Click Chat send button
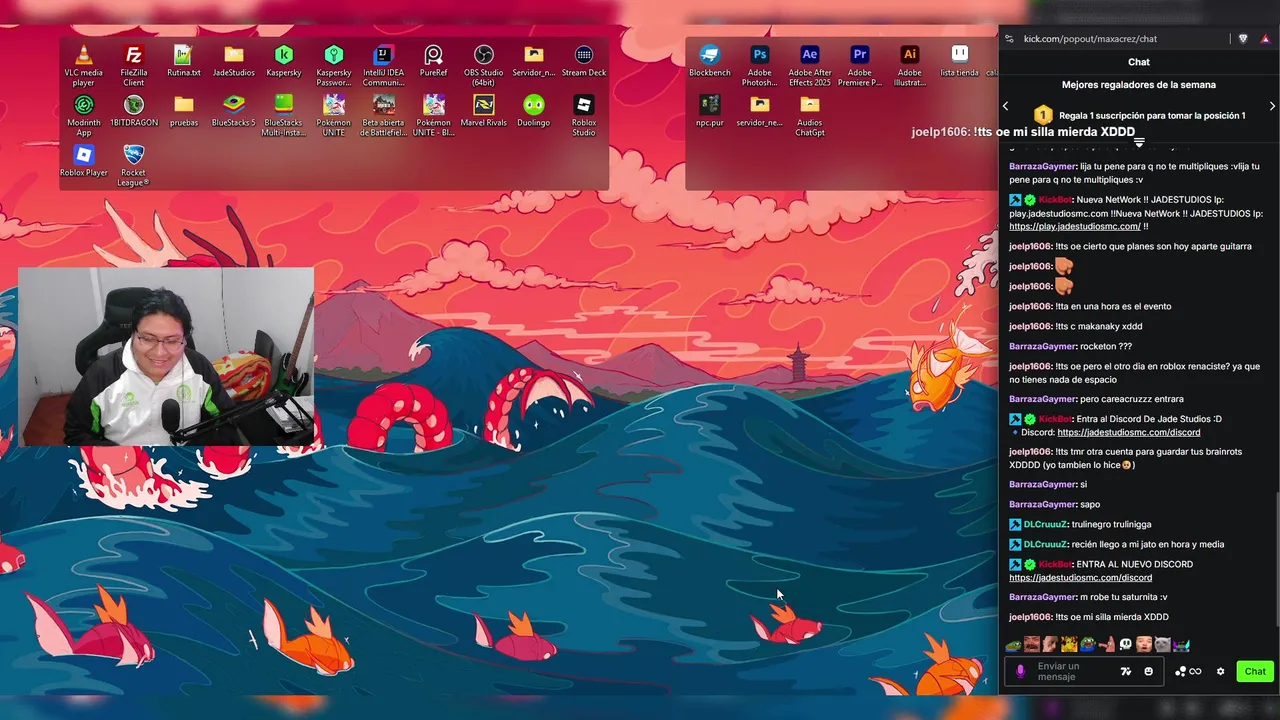This screenshot has height=720, width=1280. point(1255,671)
